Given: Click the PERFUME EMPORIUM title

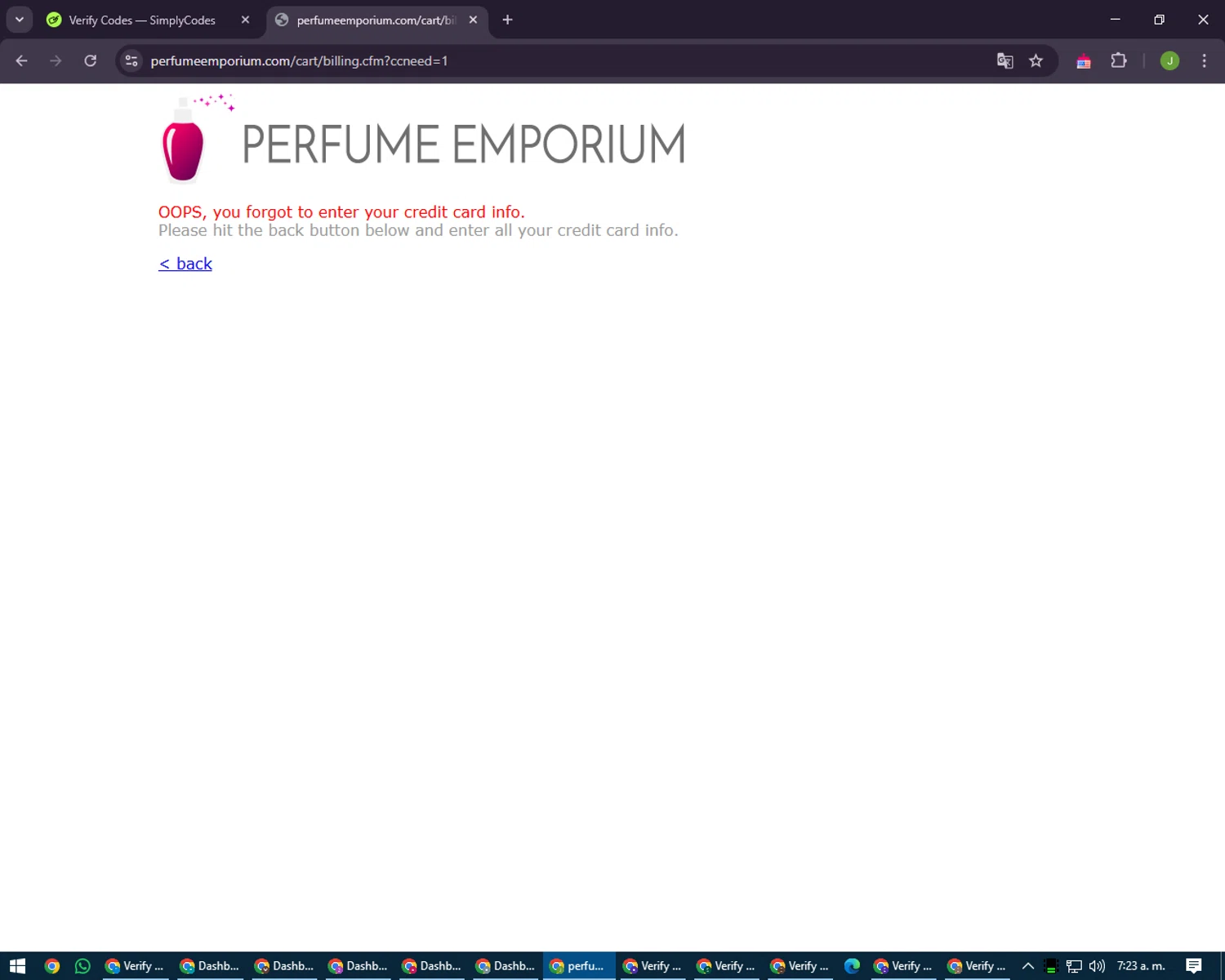Looking at the screenshot, I should pos(463,145).
